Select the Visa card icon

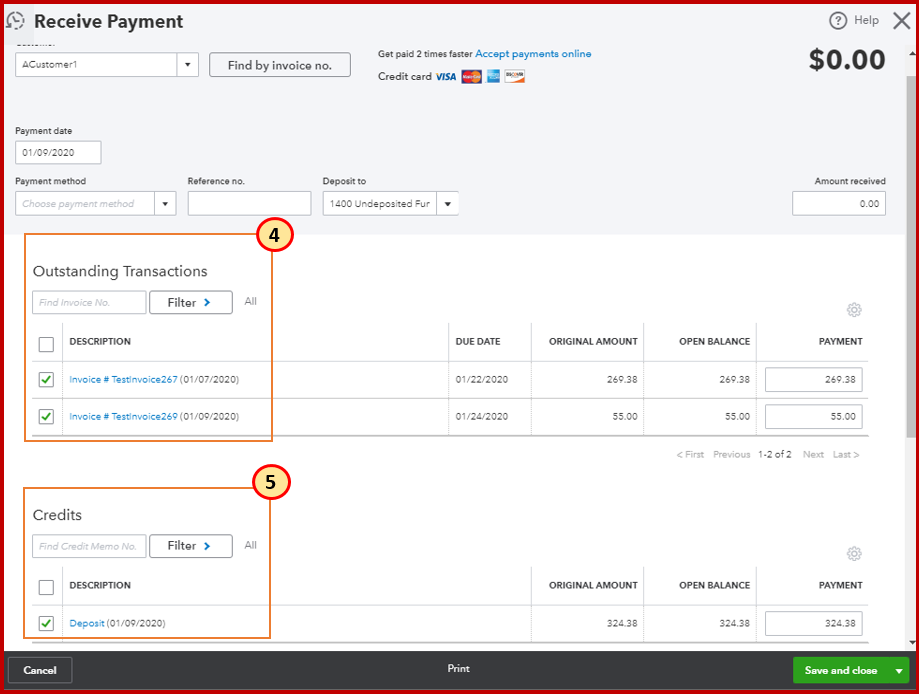(x=444, y=76)
